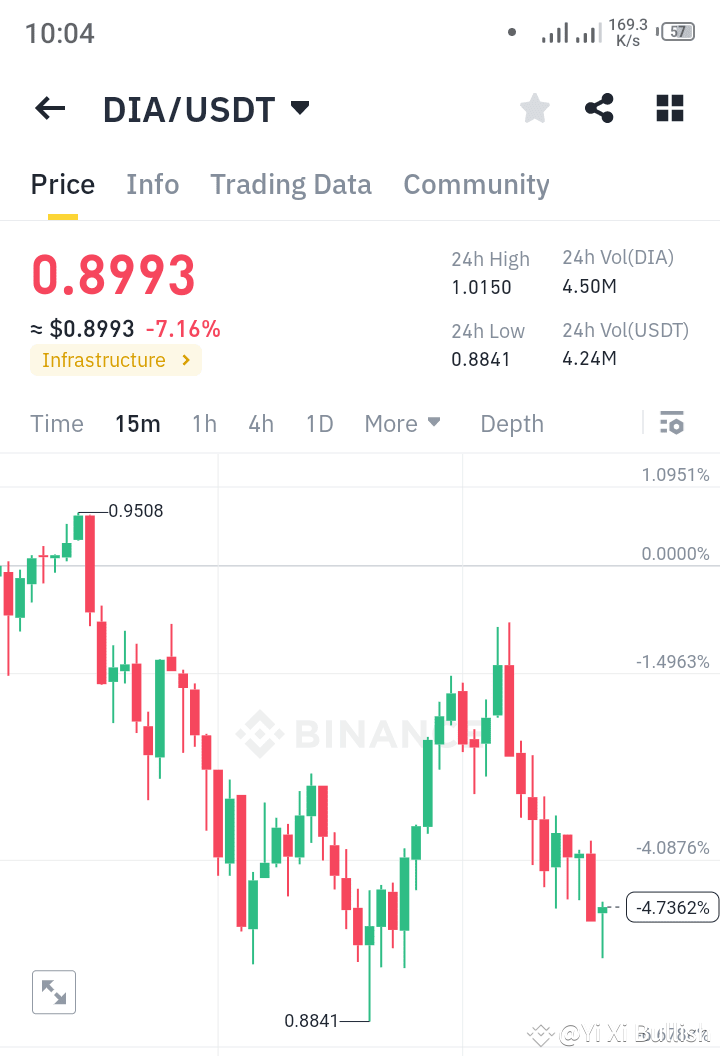This screenshot has height=1056, width=720.
Task: Open the Infrastructure category link
Action: [115, 360]
